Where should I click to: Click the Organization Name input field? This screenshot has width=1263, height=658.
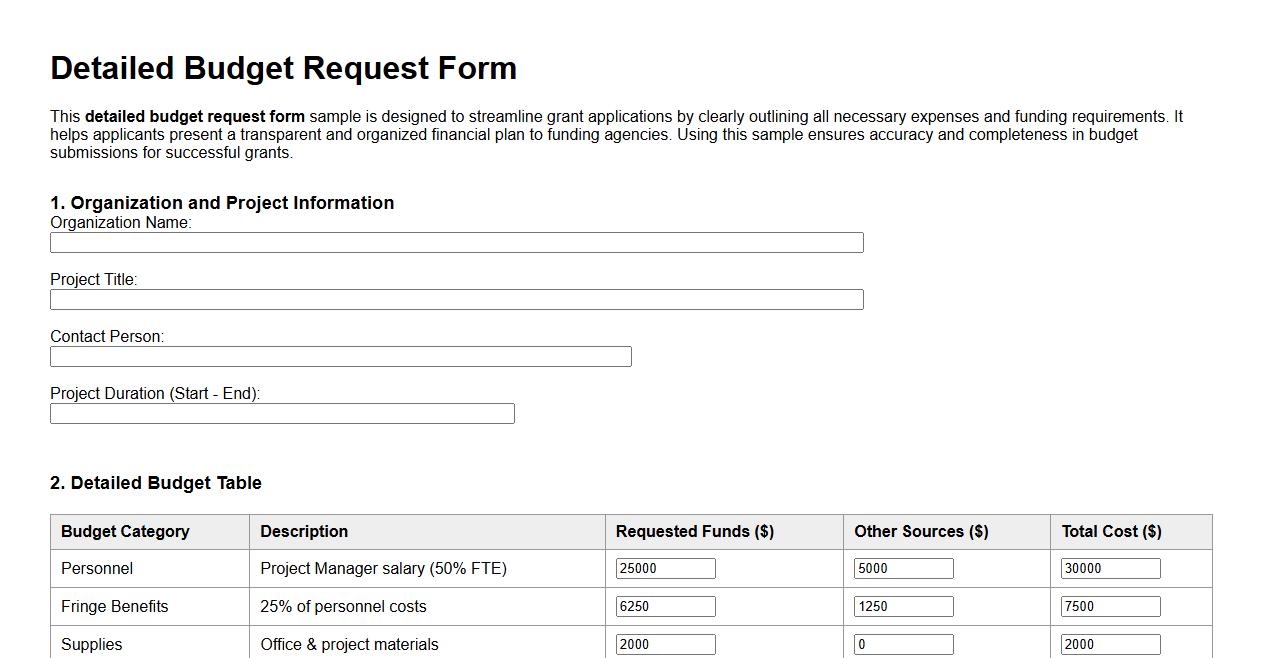pos(456,242)
